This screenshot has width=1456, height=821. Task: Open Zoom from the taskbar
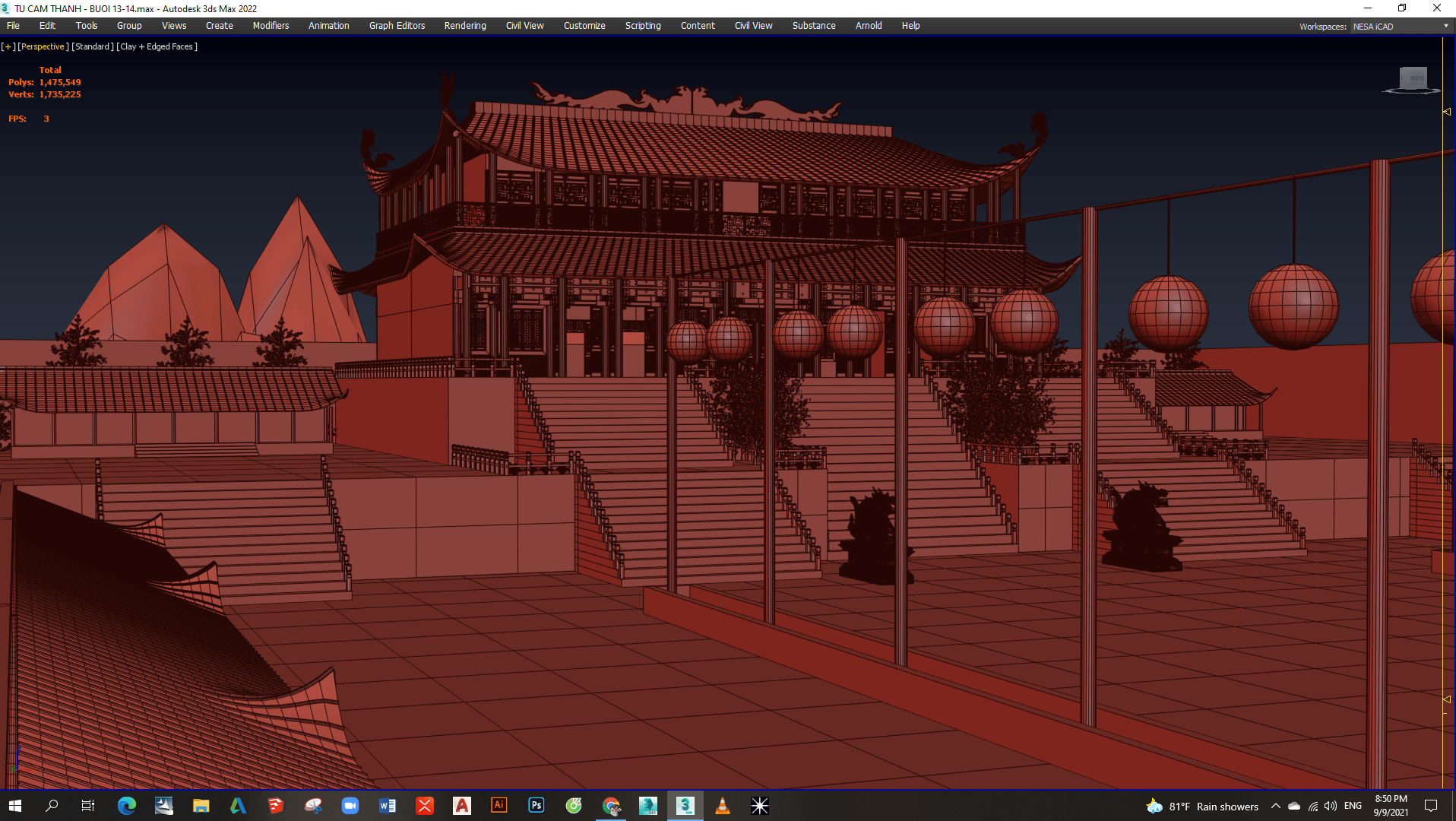click(350, 806)
